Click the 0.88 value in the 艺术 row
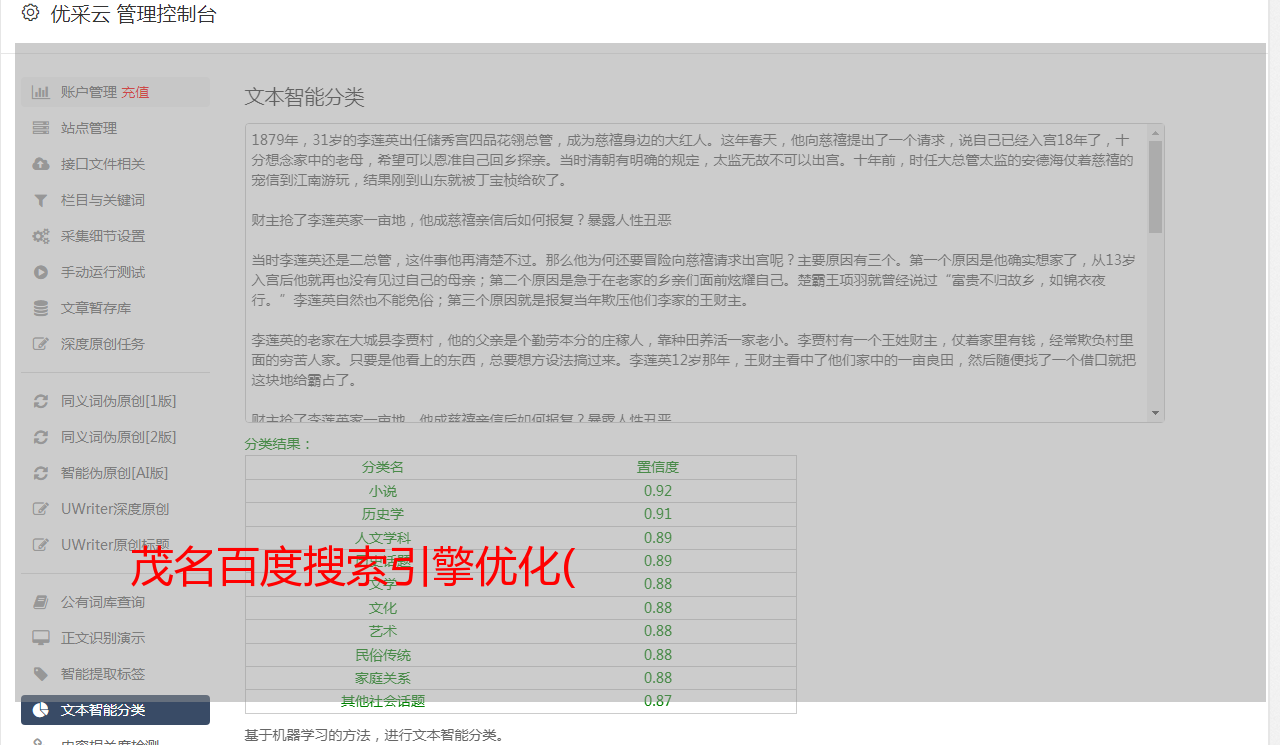 click(x=658, y=631)
